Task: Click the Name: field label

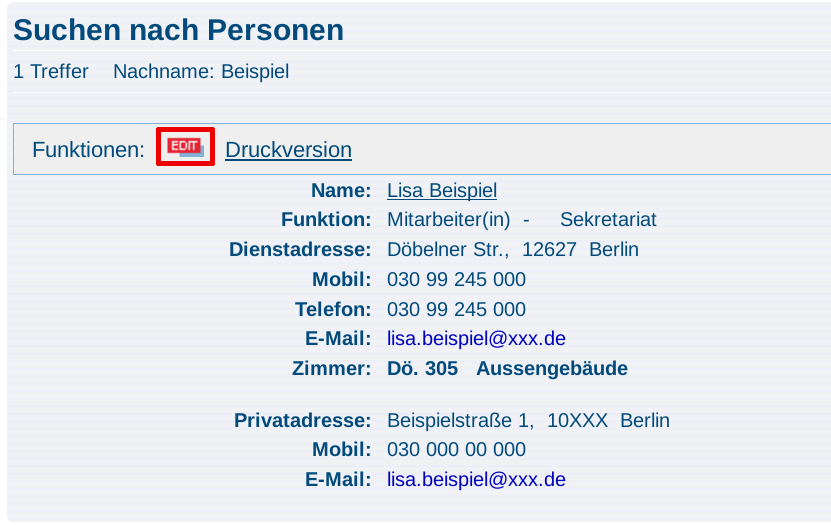Action: (341, 190)
